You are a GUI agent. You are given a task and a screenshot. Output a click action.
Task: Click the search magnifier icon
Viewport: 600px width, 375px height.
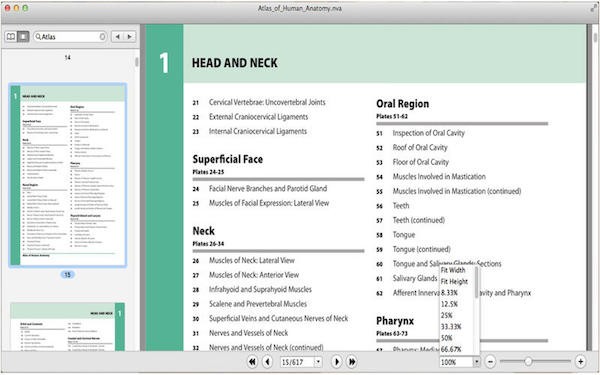(x=38, y=37)
